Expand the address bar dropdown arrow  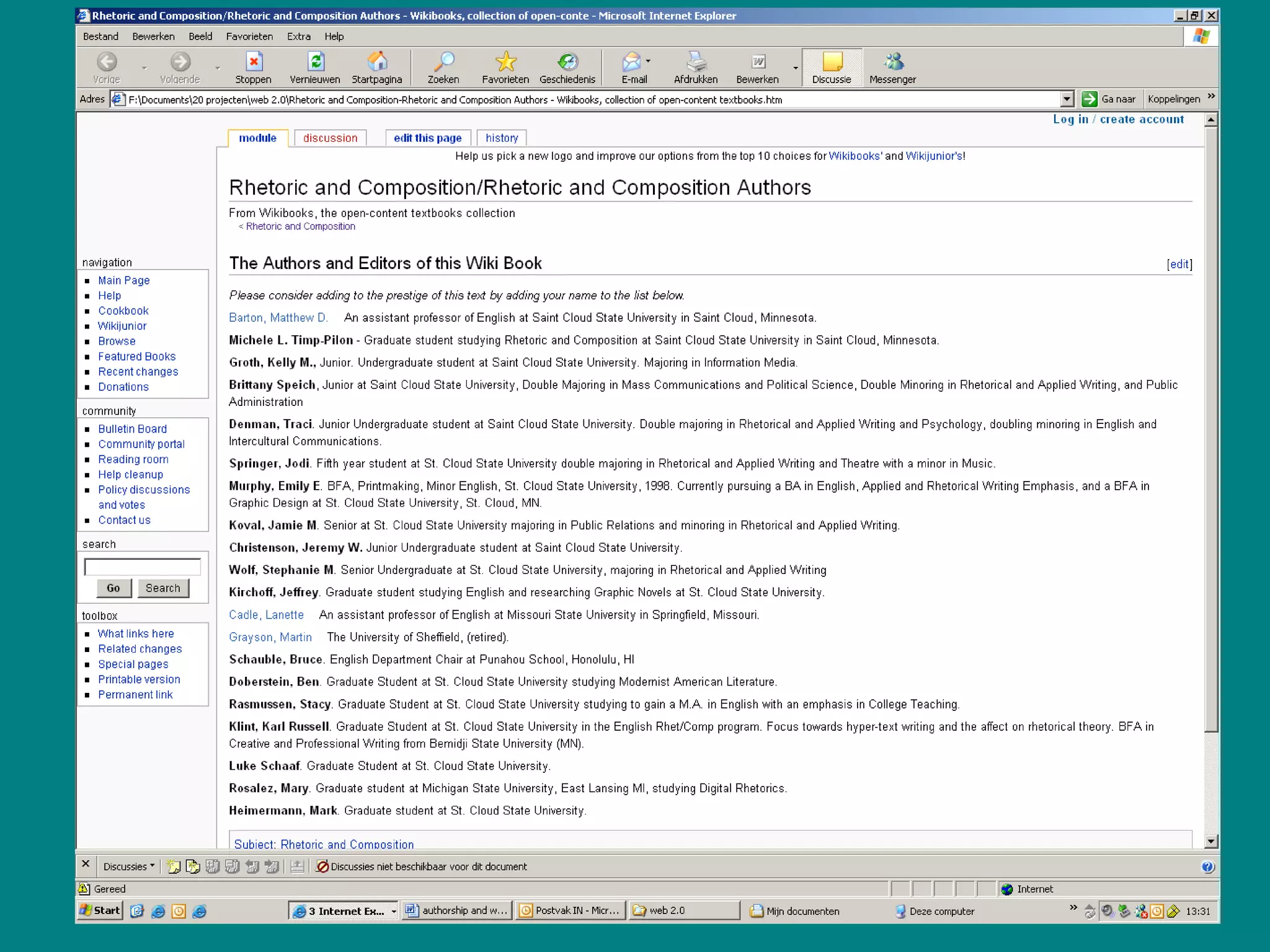[1067, 99]
